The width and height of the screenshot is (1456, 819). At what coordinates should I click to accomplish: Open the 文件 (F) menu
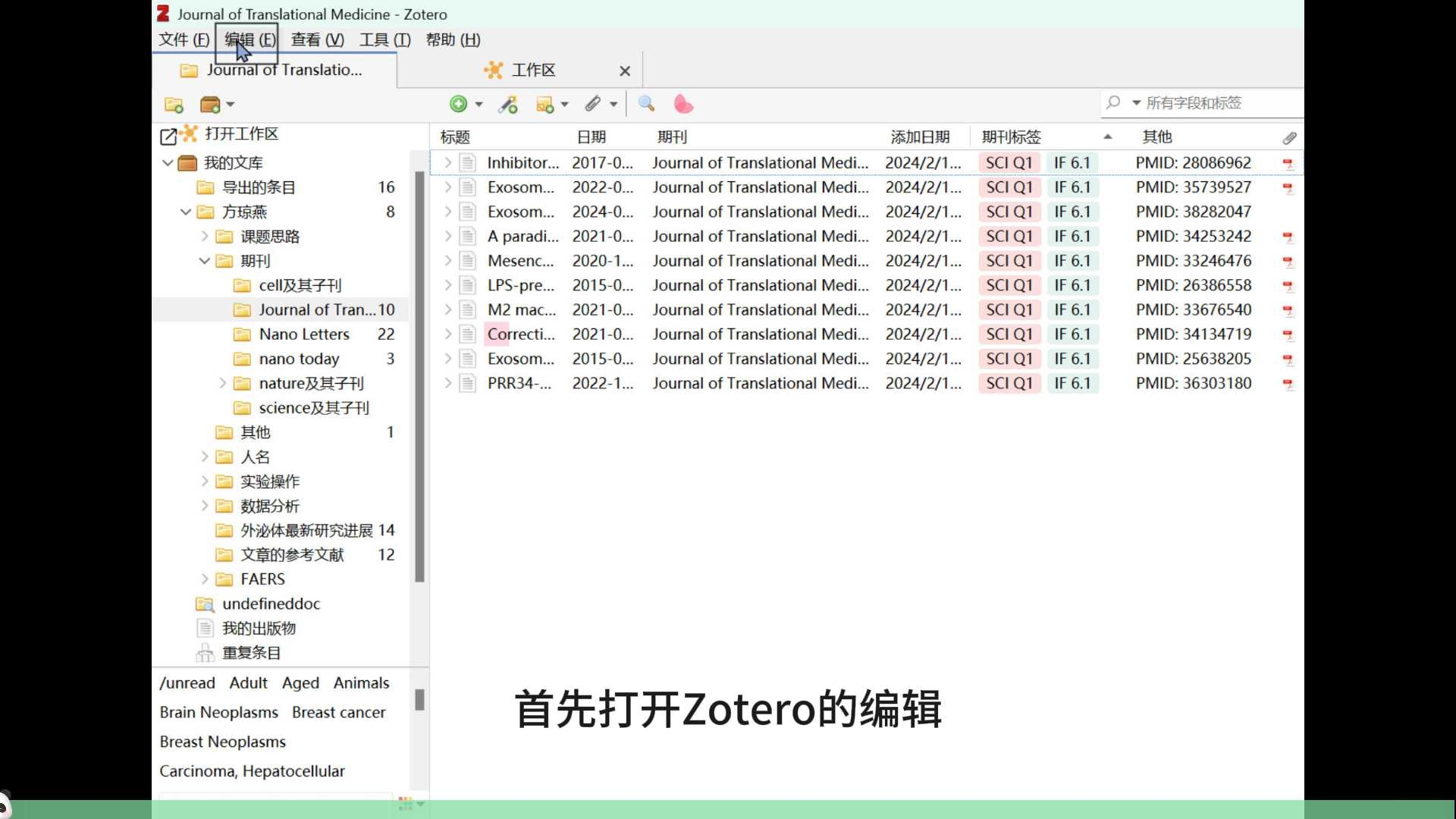coord(184,39)
